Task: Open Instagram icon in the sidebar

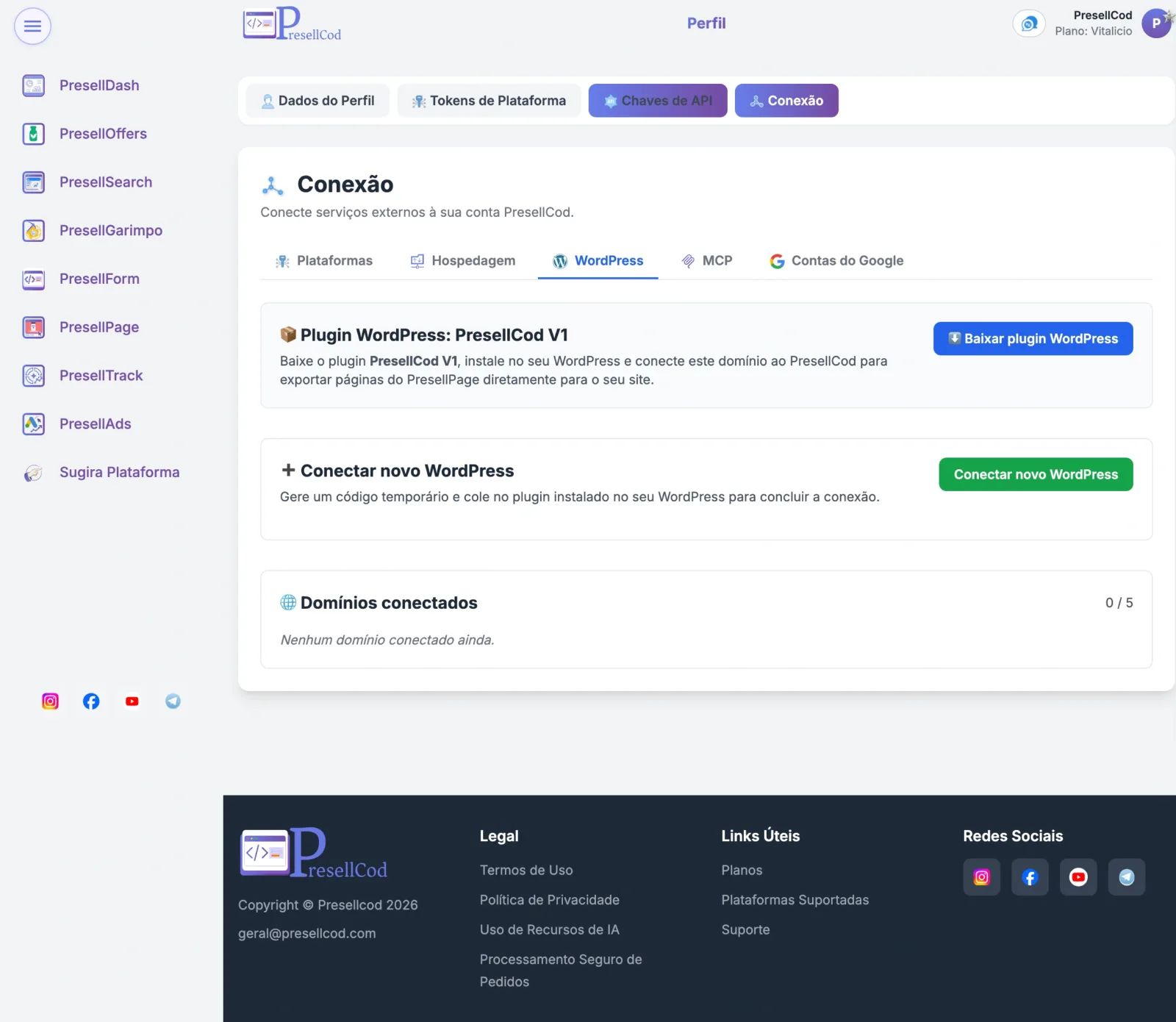Action: 50,701
